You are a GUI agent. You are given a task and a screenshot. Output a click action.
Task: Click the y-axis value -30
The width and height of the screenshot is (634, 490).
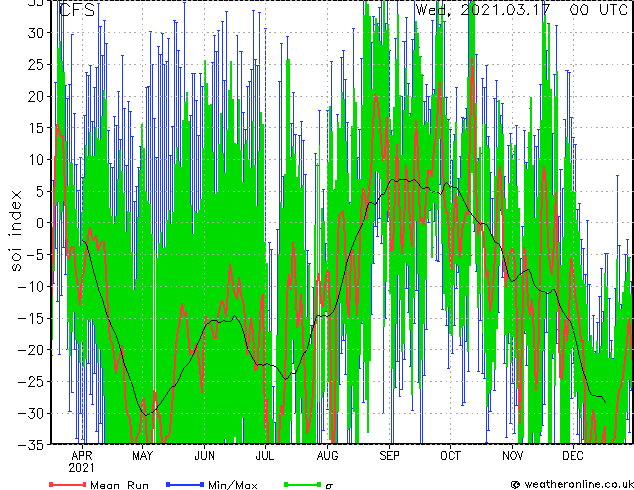pyautogui.click(x=31, y=413)
